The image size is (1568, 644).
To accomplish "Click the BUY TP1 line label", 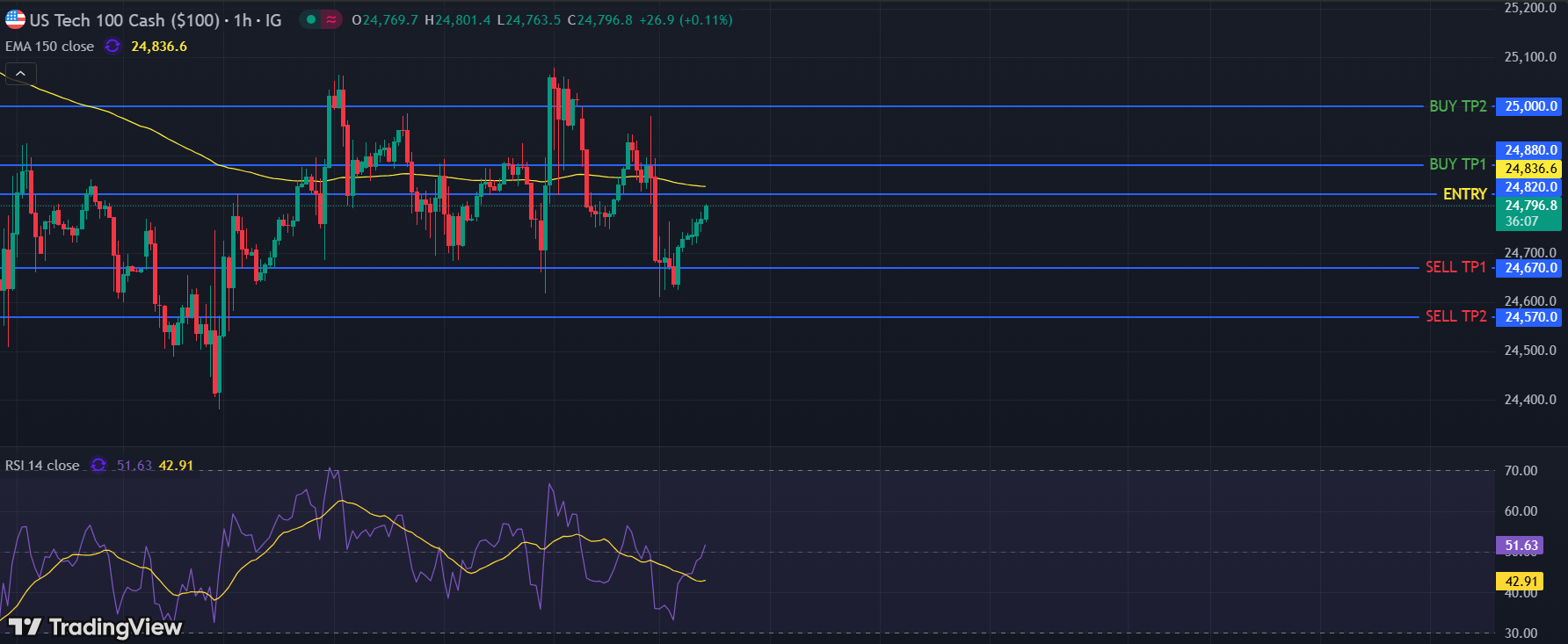I will (1457, 164).
